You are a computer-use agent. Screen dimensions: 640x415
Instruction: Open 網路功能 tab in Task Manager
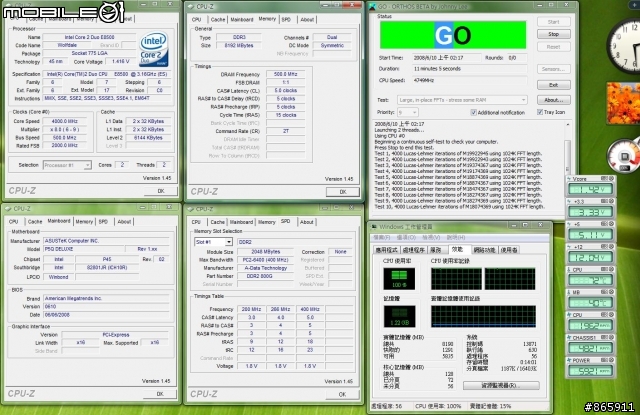pos(484,250)
